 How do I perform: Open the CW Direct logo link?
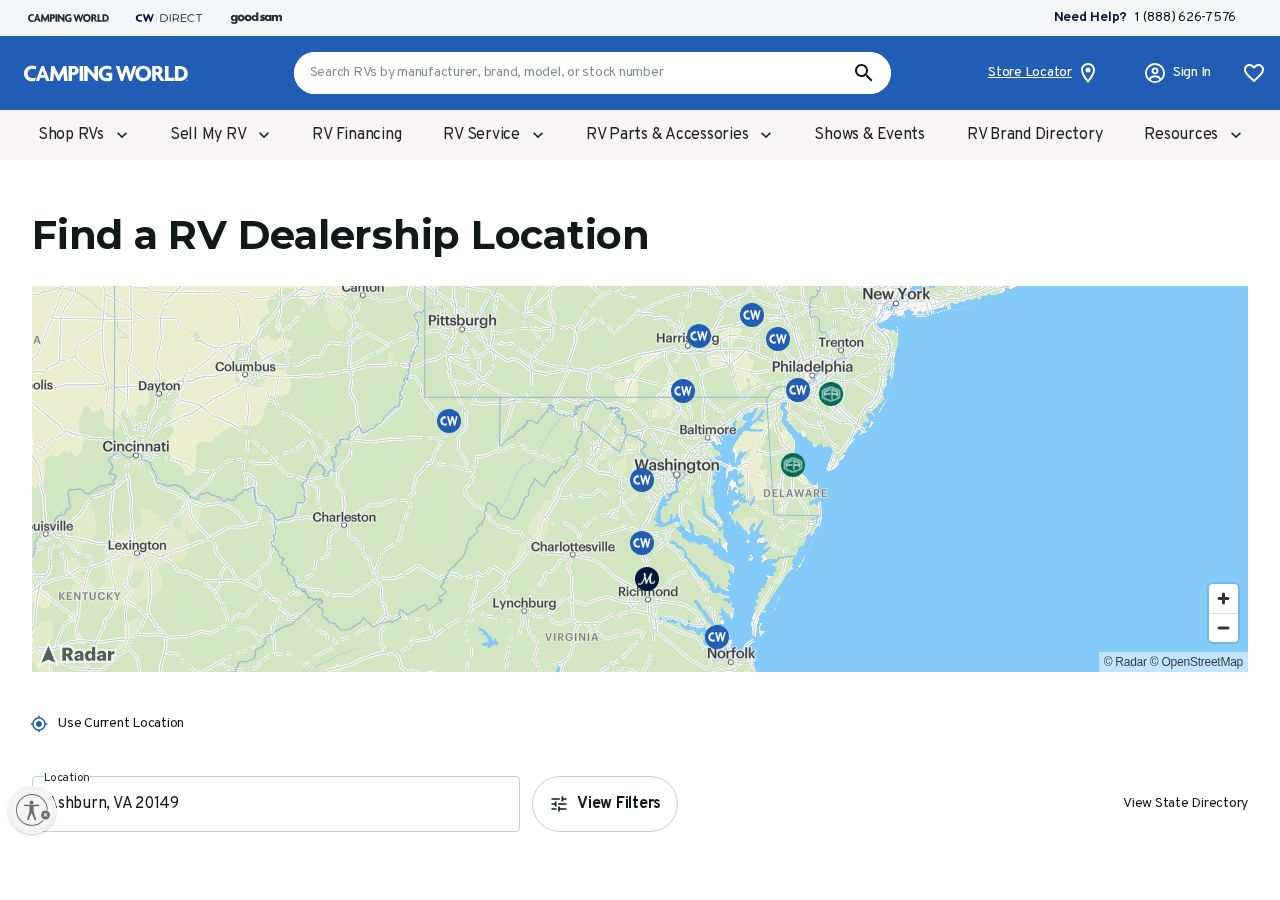click(169, 18)
